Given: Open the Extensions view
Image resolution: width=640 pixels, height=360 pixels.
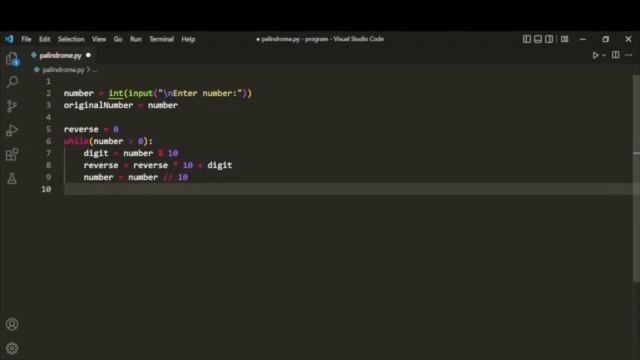Looking at the screenshot, I should click(x=12, y=154).
